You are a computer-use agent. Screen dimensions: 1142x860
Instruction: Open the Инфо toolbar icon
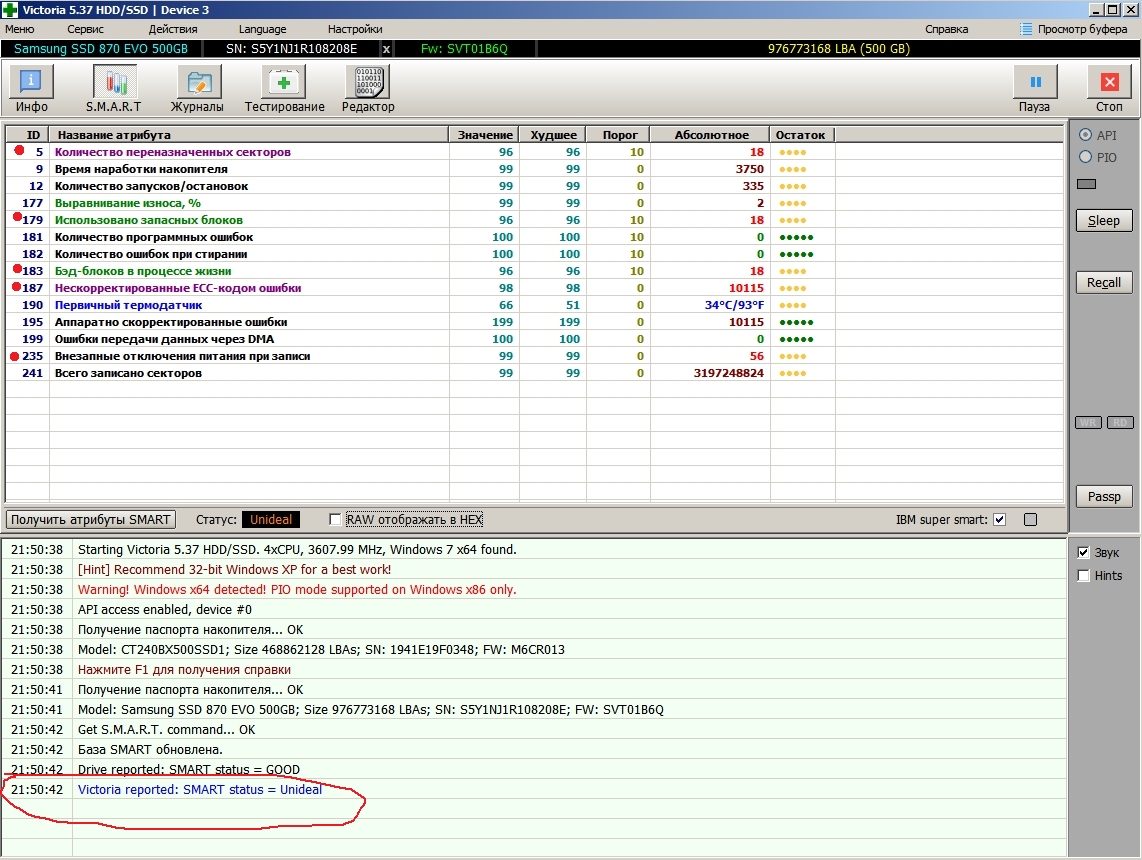coord(31,82)
